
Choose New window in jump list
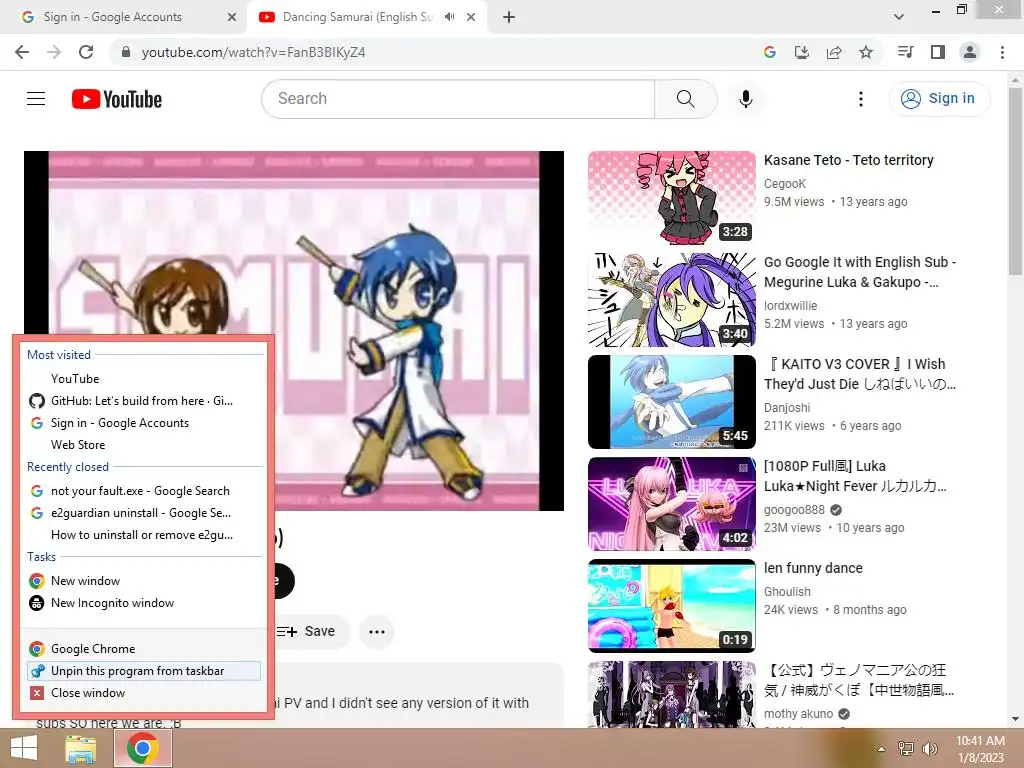pyautogui.click(x=144, y=581)
